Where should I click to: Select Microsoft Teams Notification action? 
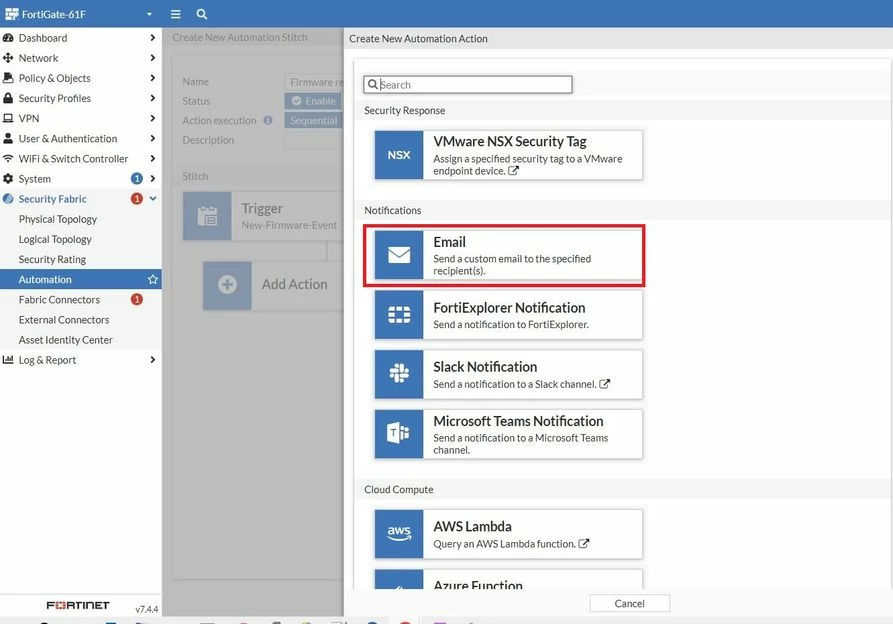coord(508,434)
